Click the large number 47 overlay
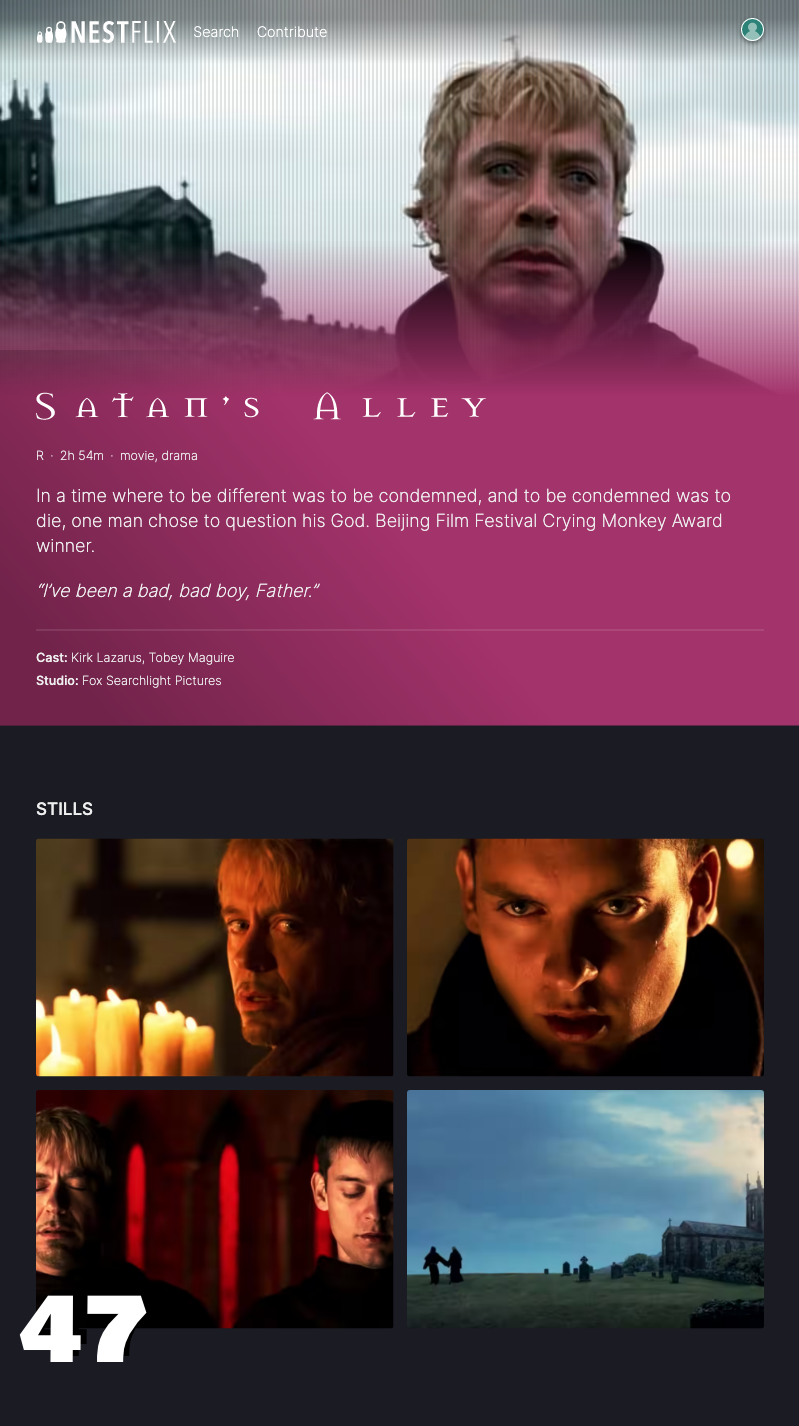The height and width of the screenshot is (1426, 799). (84, 1329)
